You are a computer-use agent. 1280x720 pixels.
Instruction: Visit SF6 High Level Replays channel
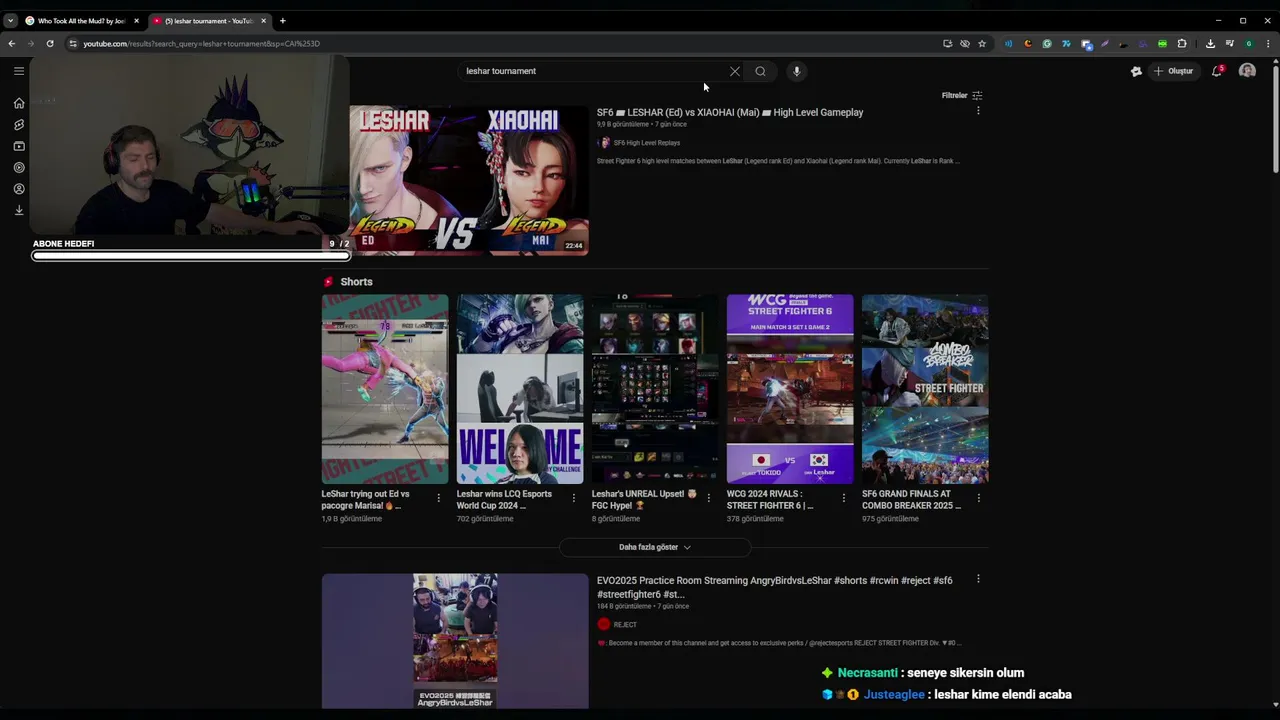pyautogui.click(x=646, y=143)
